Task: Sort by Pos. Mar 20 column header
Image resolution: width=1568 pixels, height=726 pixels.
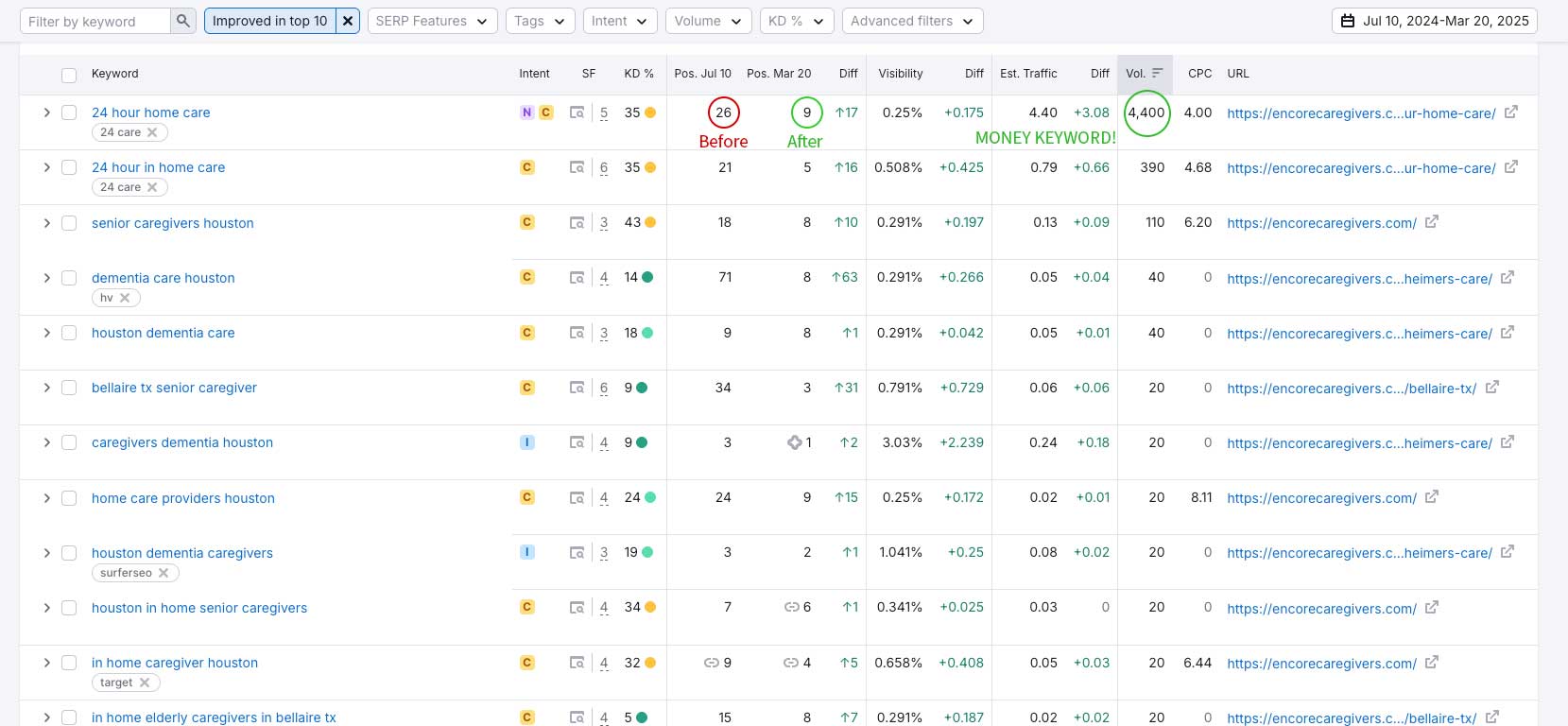Action: [779, 74]
